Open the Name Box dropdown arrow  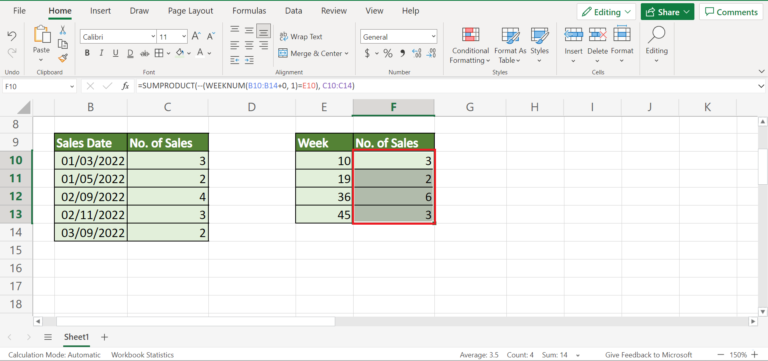click(72, 86)
